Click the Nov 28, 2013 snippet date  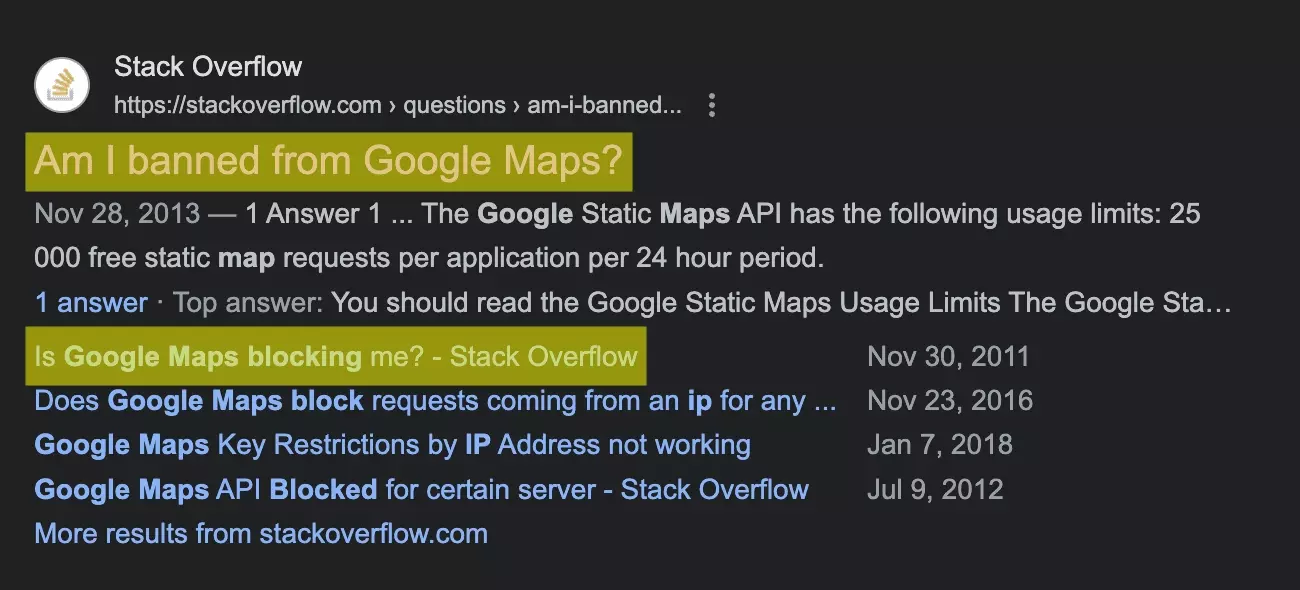click(x=115, y=214)
